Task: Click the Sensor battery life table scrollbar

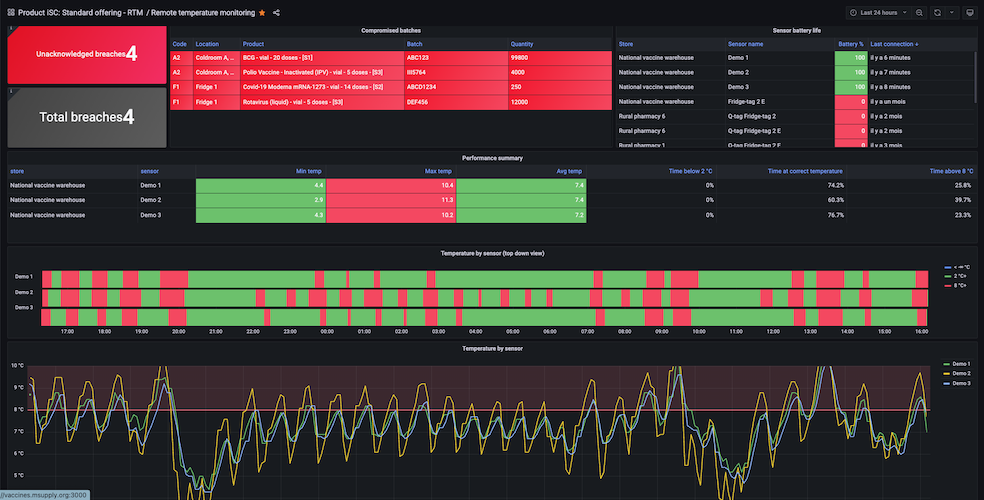Action: pyautogui.click(x=976, y=75)
